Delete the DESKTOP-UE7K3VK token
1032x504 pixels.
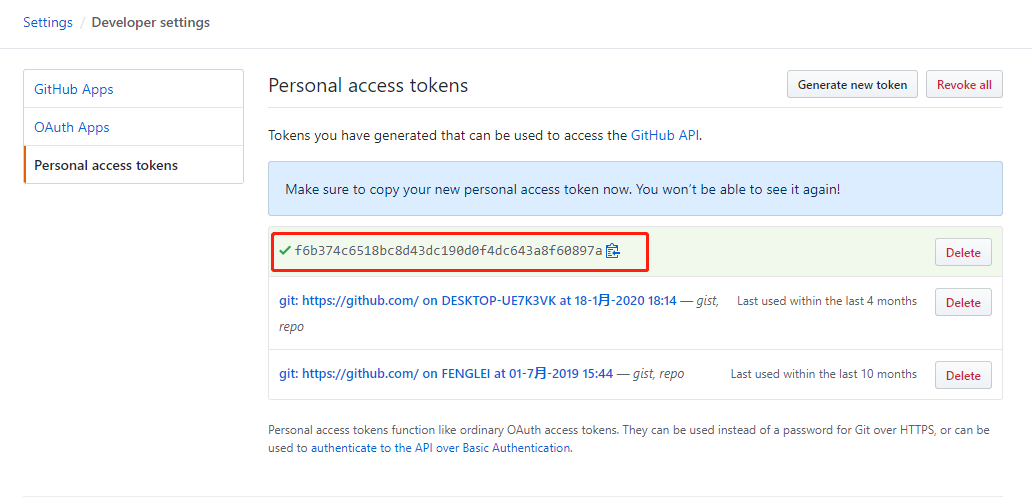(962, 302)
